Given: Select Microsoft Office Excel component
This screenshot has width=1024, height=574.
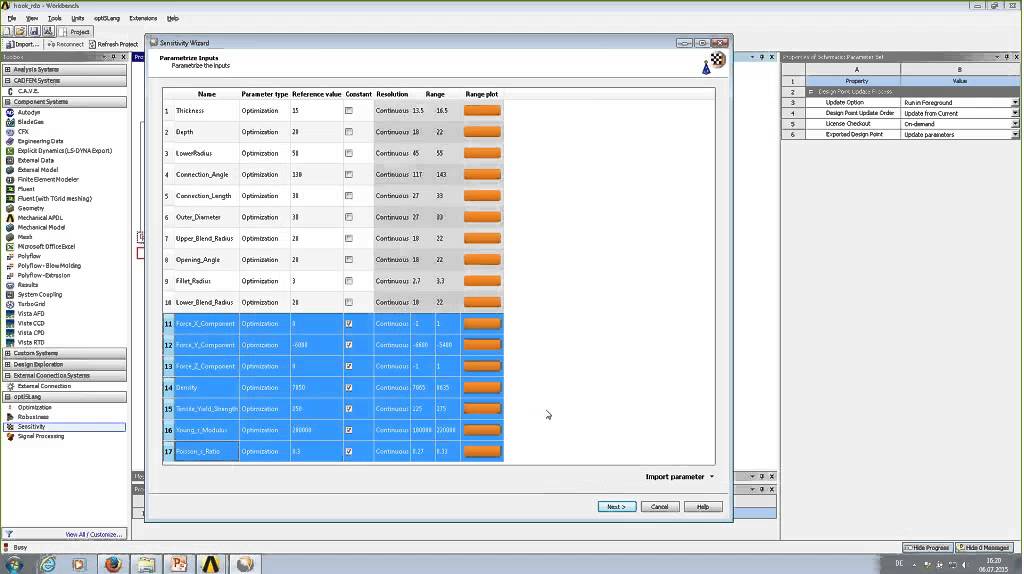Looking at the screenshot, I should [46, 247].
